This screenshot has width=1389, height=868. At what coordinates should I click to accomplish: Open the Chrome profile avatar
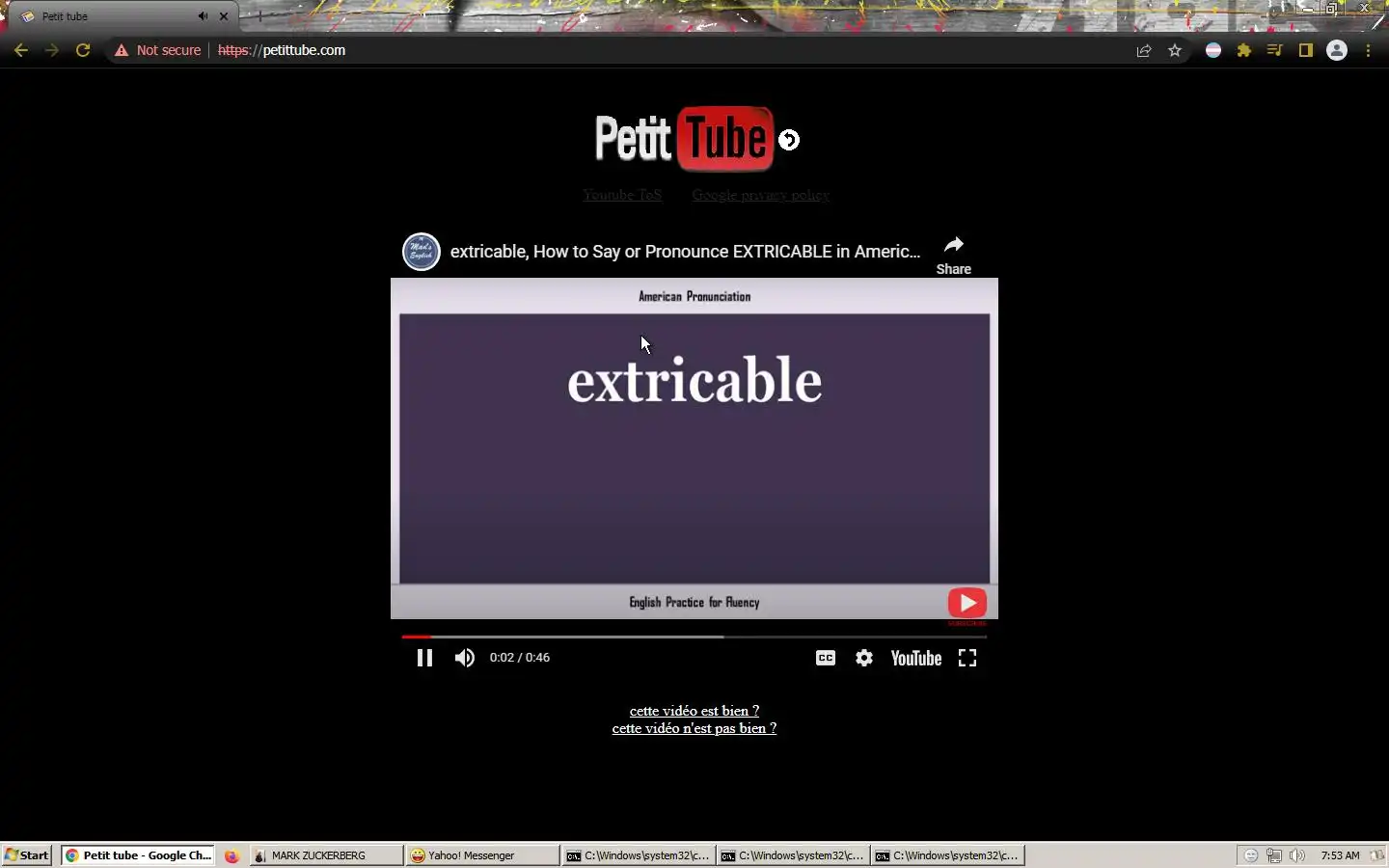pos(1337,50)
